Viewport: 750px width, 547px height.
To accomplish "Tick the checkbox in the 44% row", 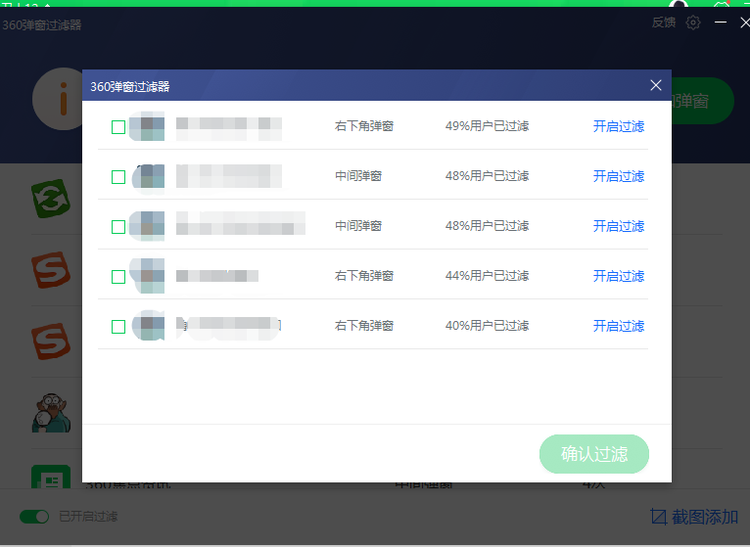I will click(x=118, y=276).
